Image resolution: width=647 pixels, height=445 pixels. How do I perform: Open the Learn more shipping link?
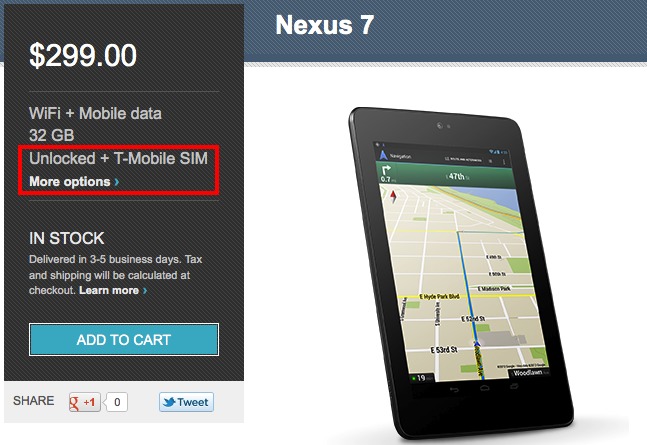point(113,291)
